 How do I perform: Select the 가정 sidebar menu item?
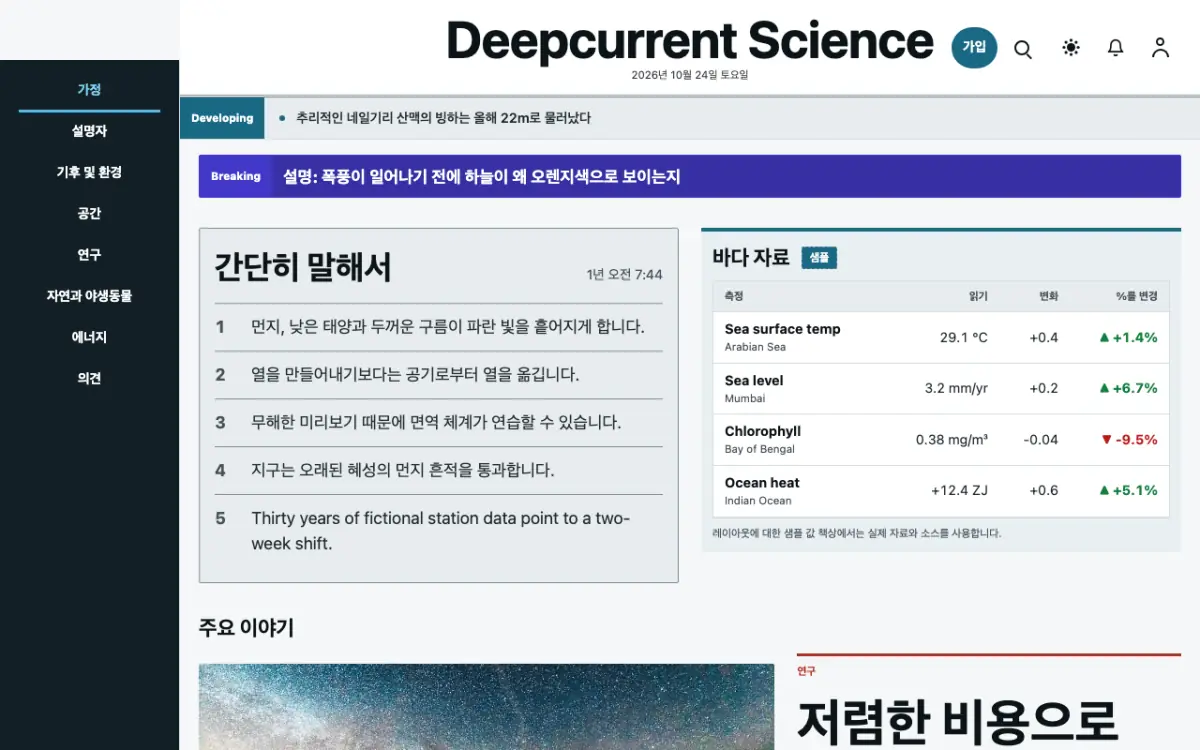click(x=89, y=89)
